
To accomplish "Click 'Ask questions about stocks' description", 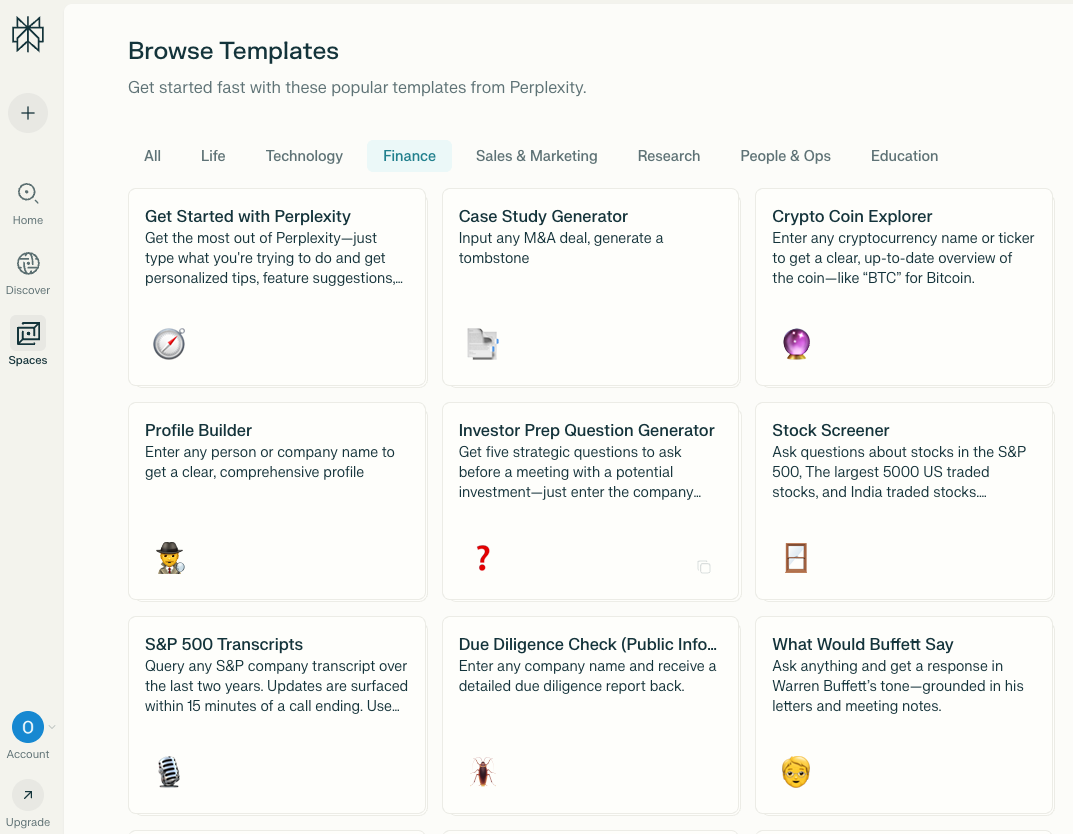I will tap(899, 472).
